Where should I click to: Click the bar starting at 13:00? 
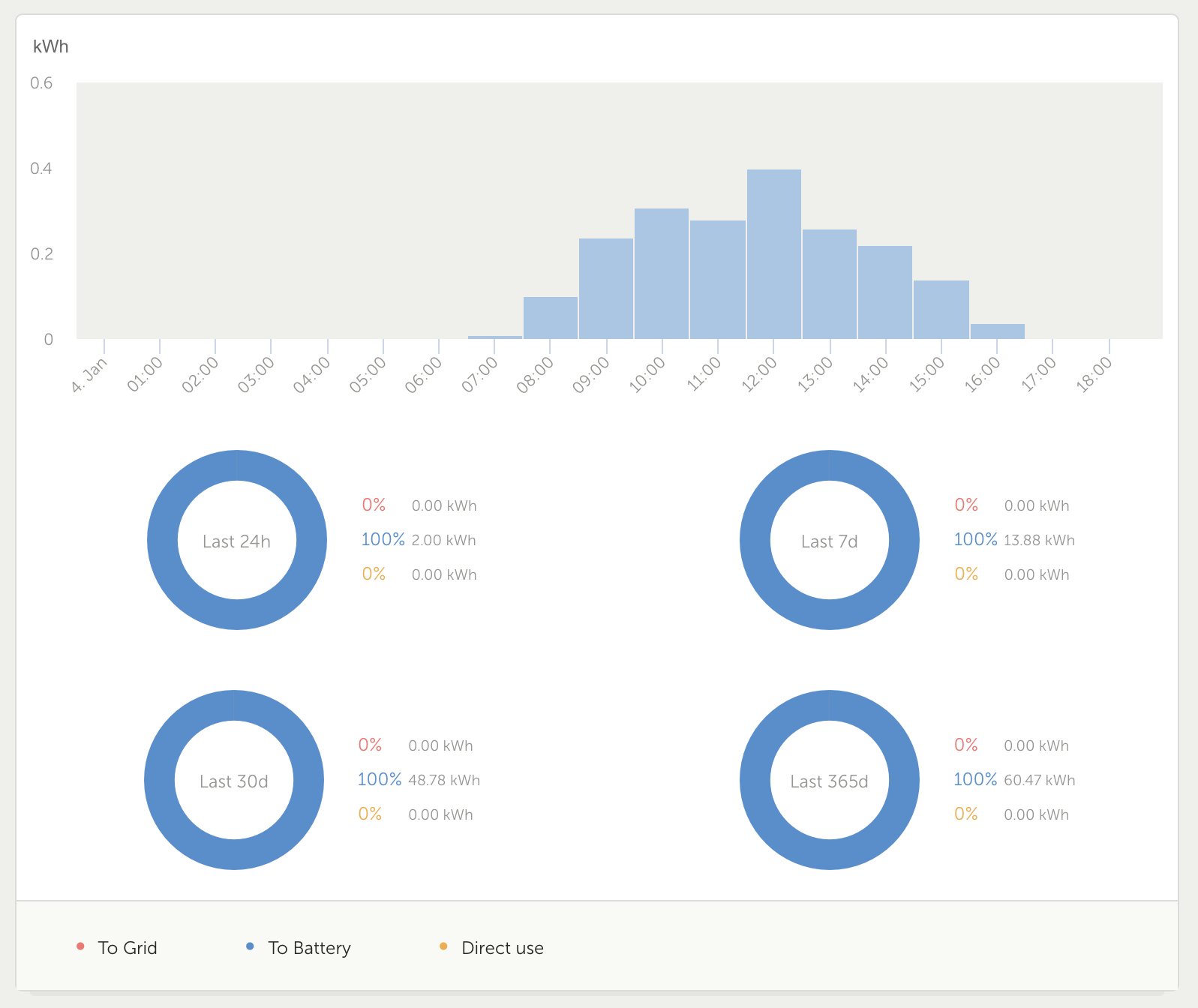click(830, 284)
